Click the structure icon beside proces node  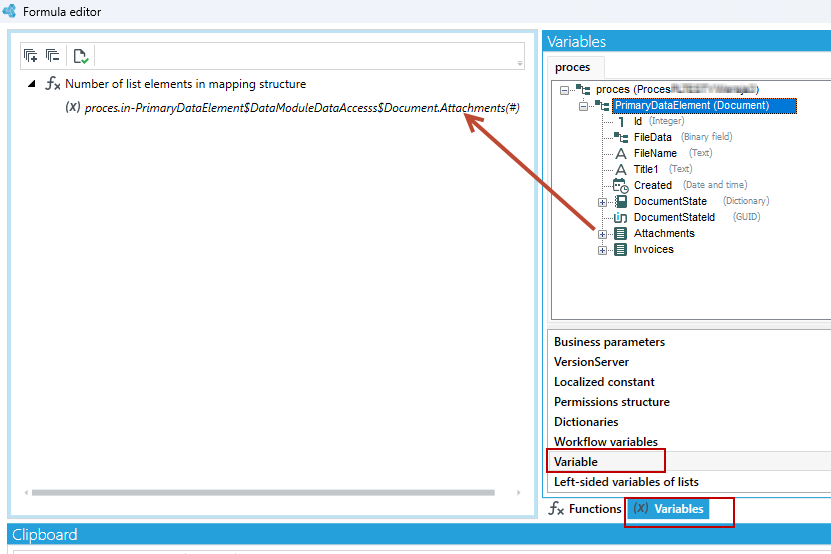pos(583,90)
